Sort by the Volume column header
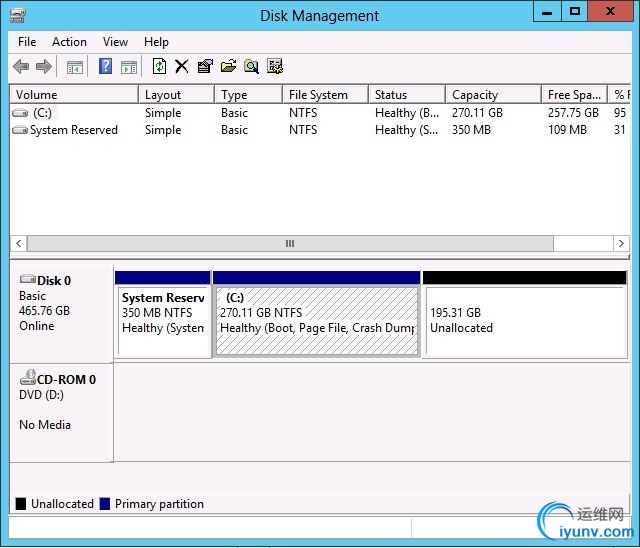This screenshot has width=640, height=548. click(74, 95)
